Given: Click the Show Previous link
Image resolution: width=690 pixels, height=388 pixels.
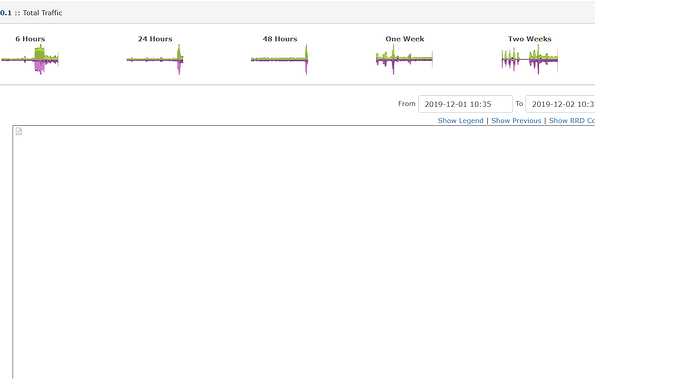Looking at the screenshot, I should (516, 121).
